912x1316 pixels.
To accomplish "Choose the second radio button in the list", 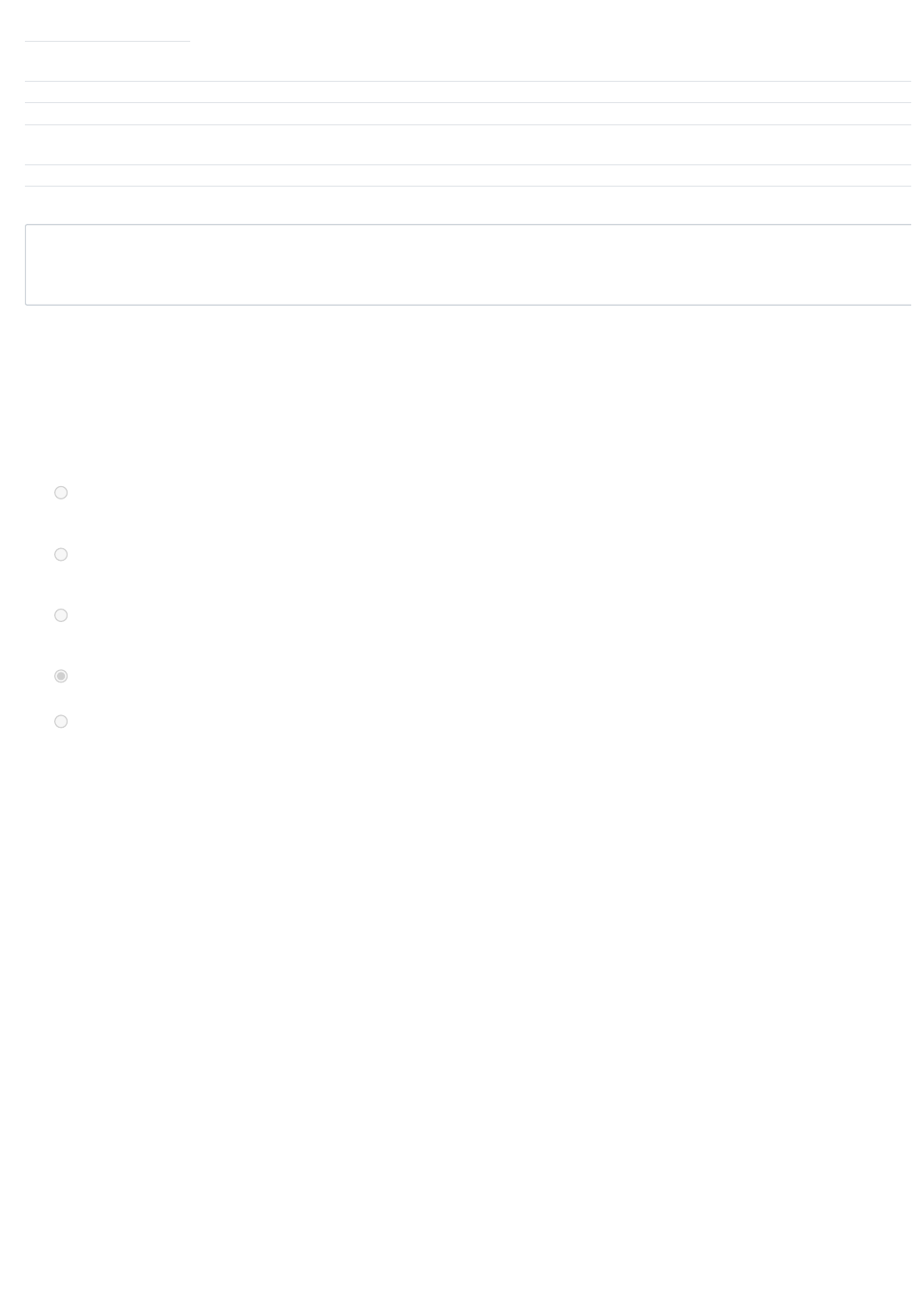I will [x=60, y=554].
